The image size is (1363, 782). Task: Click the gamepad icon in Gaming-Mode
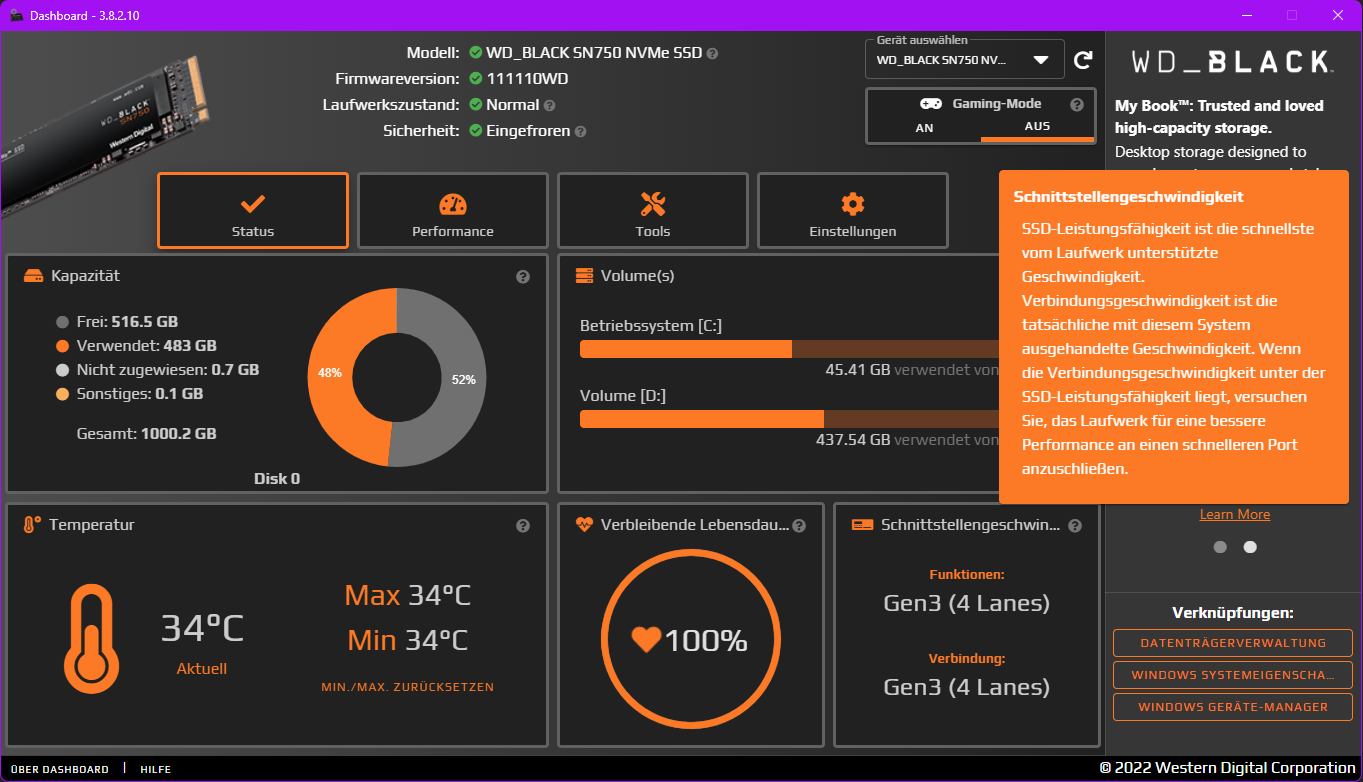click(x=931, y=104)
